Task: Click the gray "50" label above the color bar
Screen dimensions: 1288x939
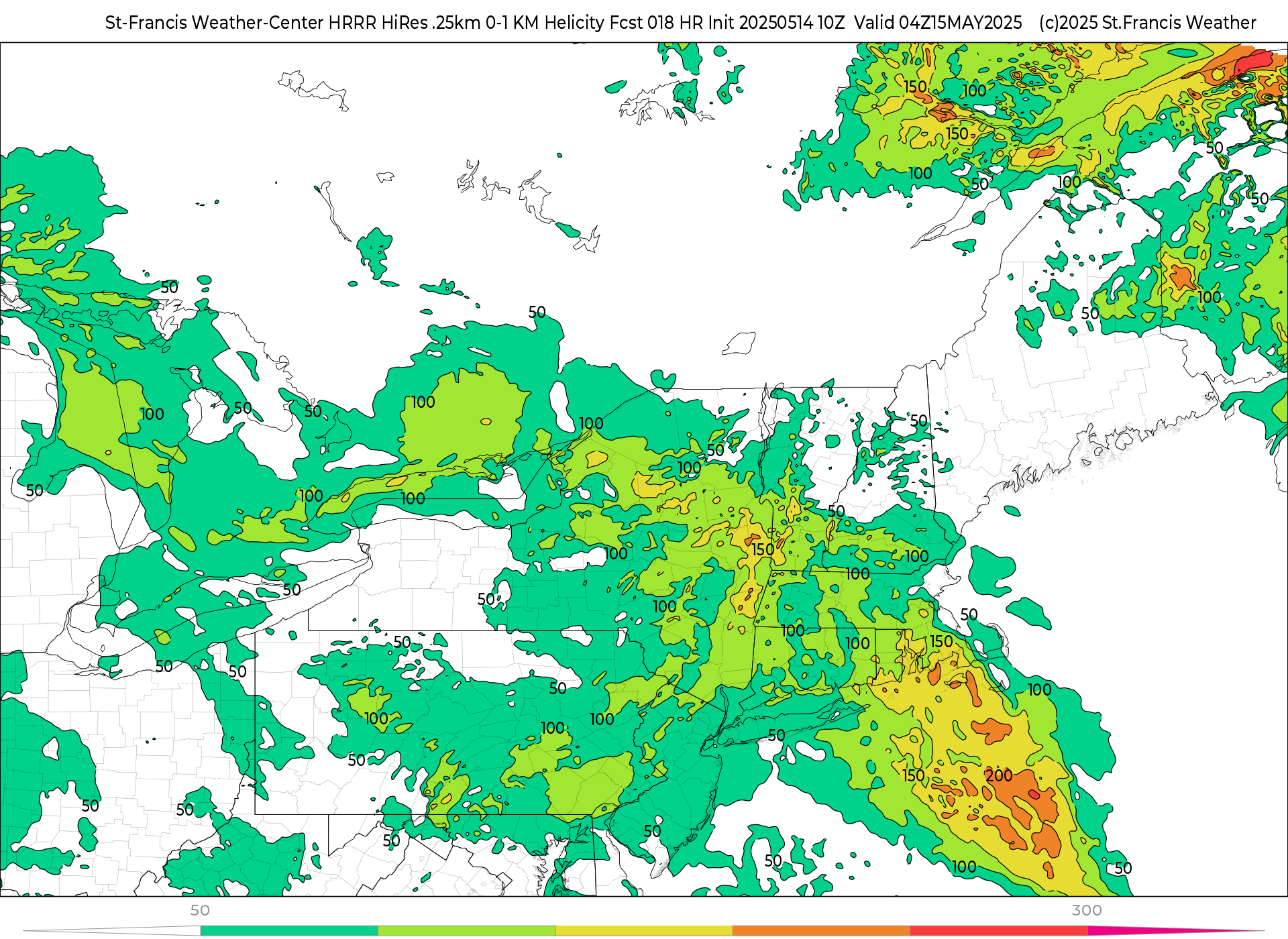Action: tap(200, 910)
